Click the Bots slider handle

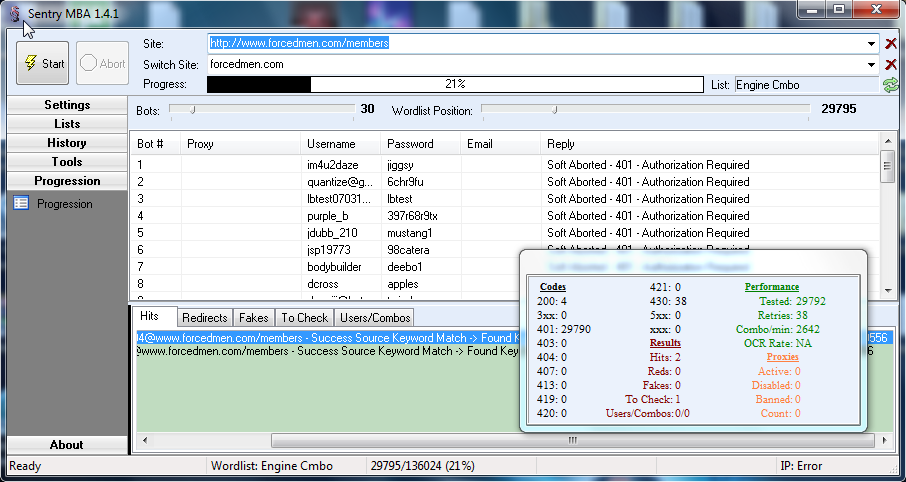191,109
